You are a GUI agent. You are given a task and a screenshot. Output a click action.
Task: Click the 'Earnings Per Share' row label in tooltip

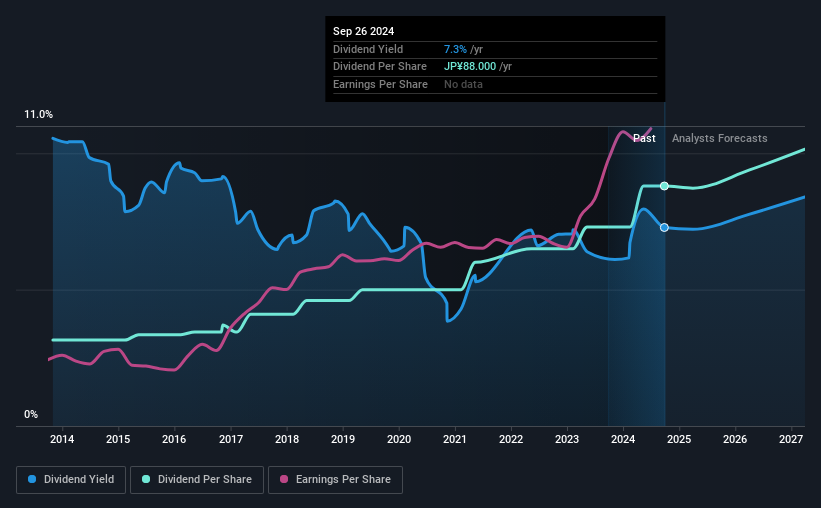tap(380, 84)
